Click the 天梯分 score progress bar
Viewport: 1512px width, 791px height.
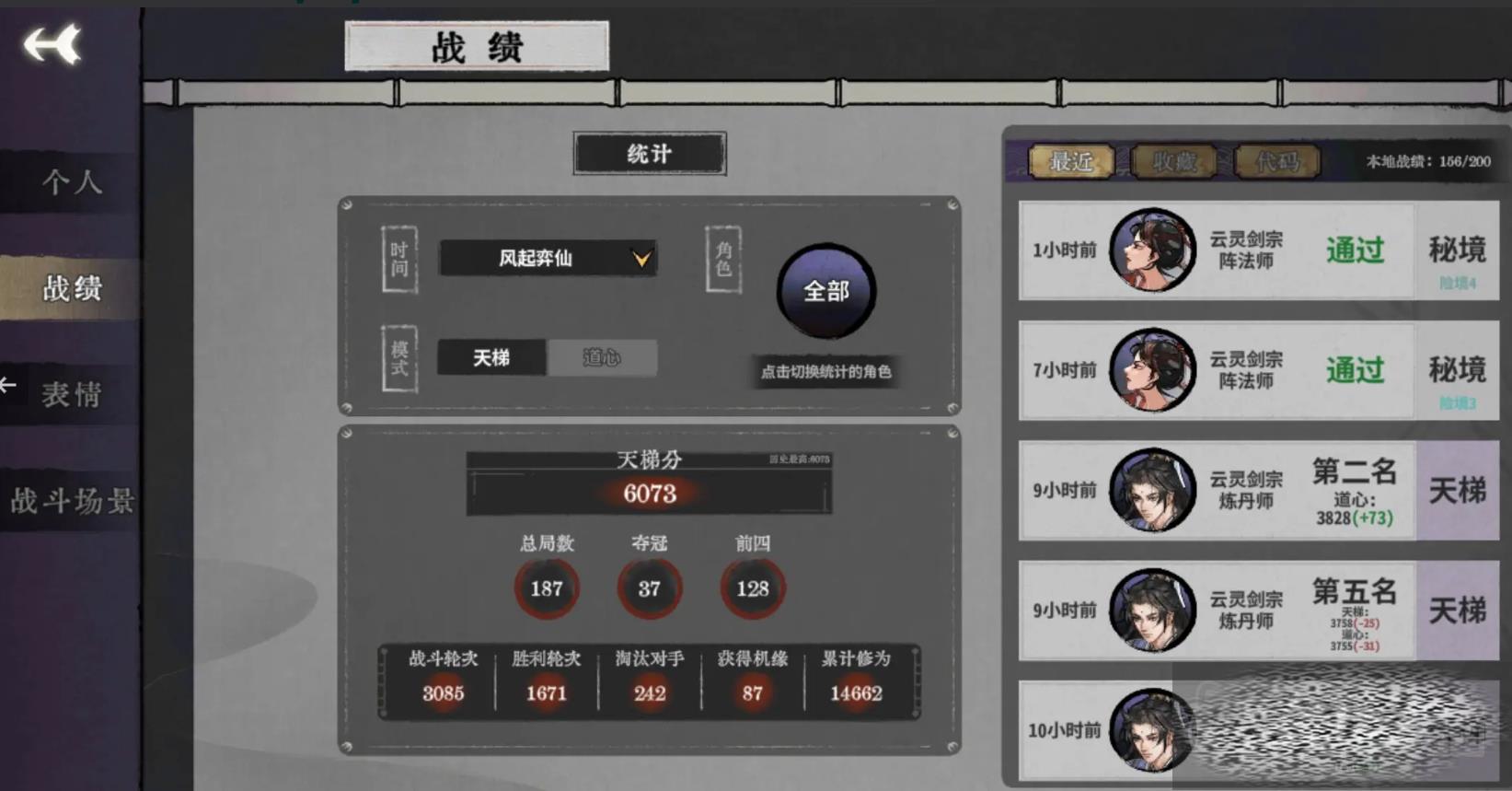tap(650, 483)
